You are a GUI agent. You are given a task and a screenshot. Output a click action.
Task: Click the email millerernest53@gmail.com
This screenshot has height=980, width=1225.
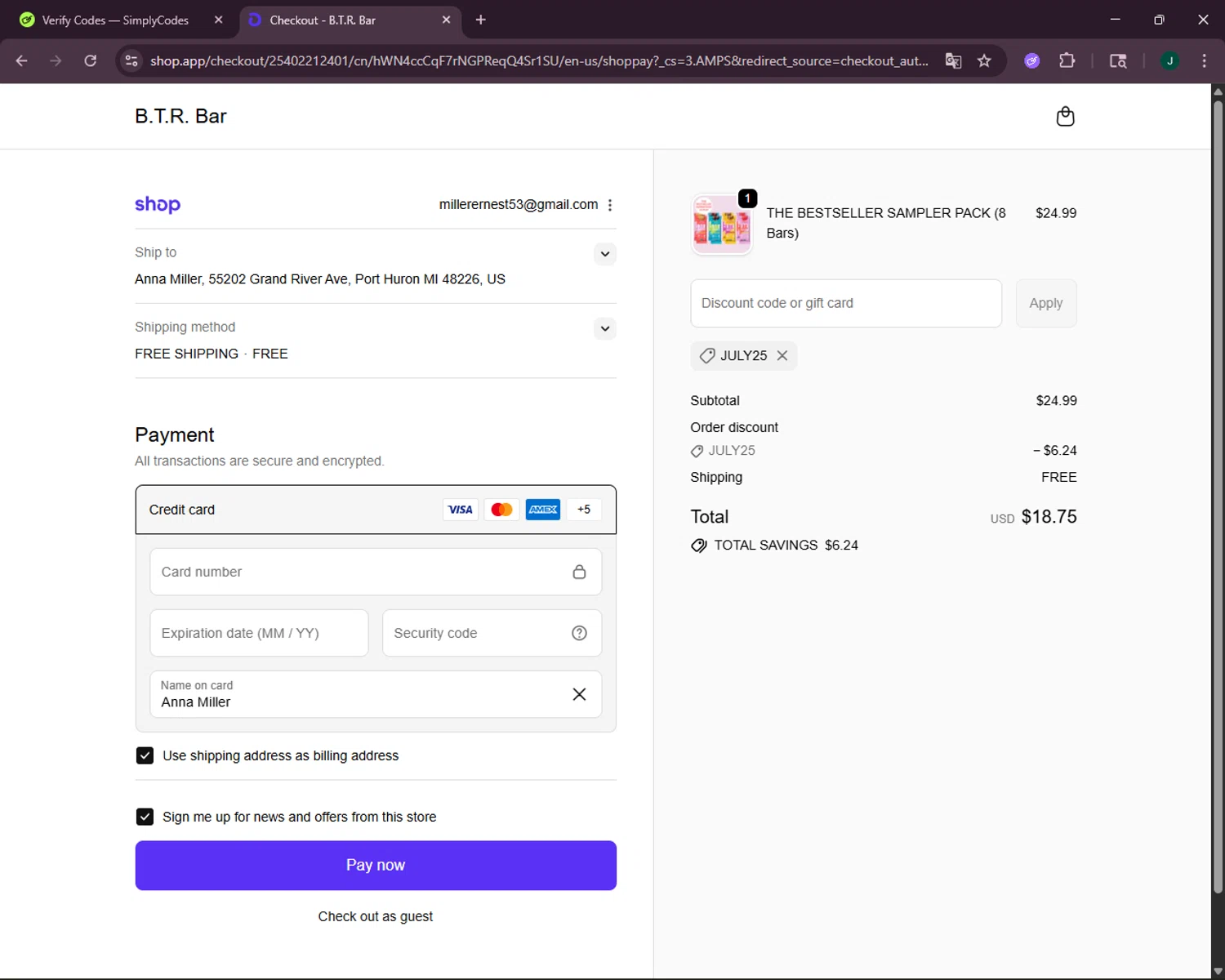coord(519,204)
